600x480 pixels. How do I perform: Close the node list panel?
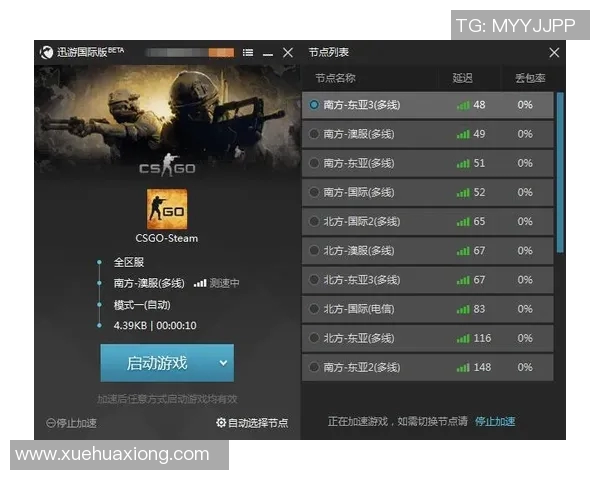(x=554, y=52)
